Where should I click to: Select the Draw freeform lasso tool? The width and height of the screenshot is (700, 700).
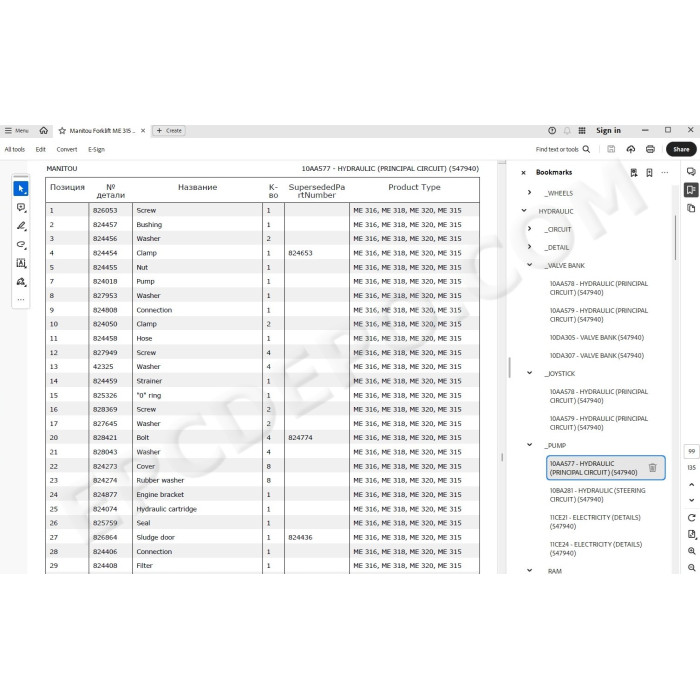(21, 244)
